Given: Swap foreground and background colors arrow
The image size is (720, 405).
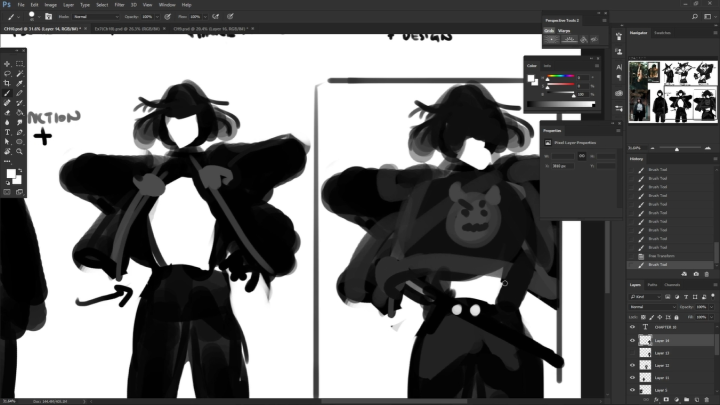Looking at the screenshot, I should coord(20,171).
